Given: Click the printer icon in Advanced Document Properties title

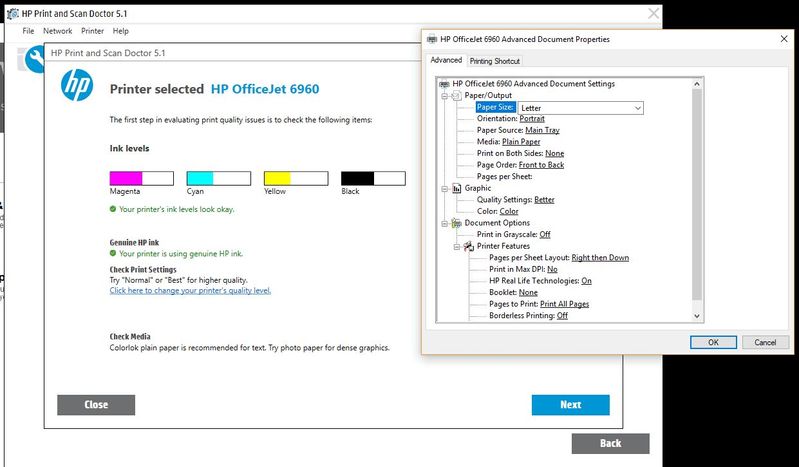Looking at the screenshot, I should point(432,39).
